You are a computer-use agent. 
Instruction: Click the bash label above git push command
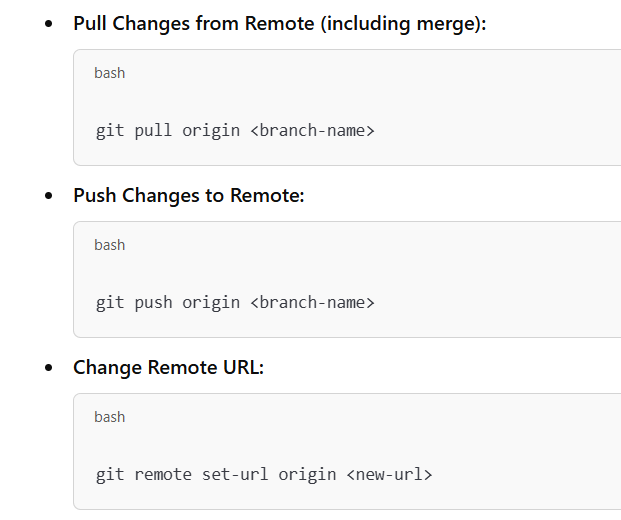109,245
